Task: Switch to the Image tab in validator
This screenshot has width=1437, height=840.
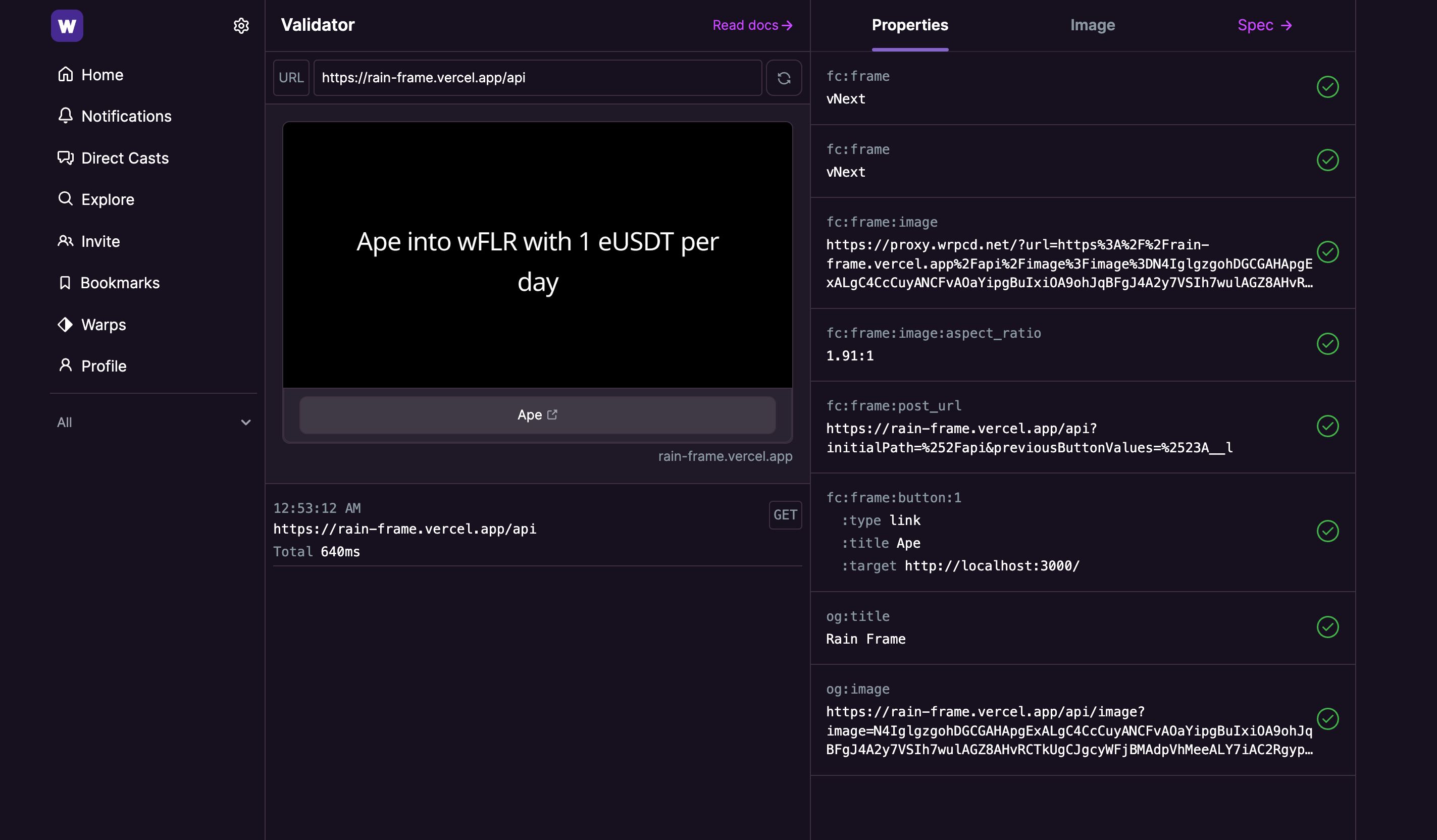Action: click(x=1092, y=25)
